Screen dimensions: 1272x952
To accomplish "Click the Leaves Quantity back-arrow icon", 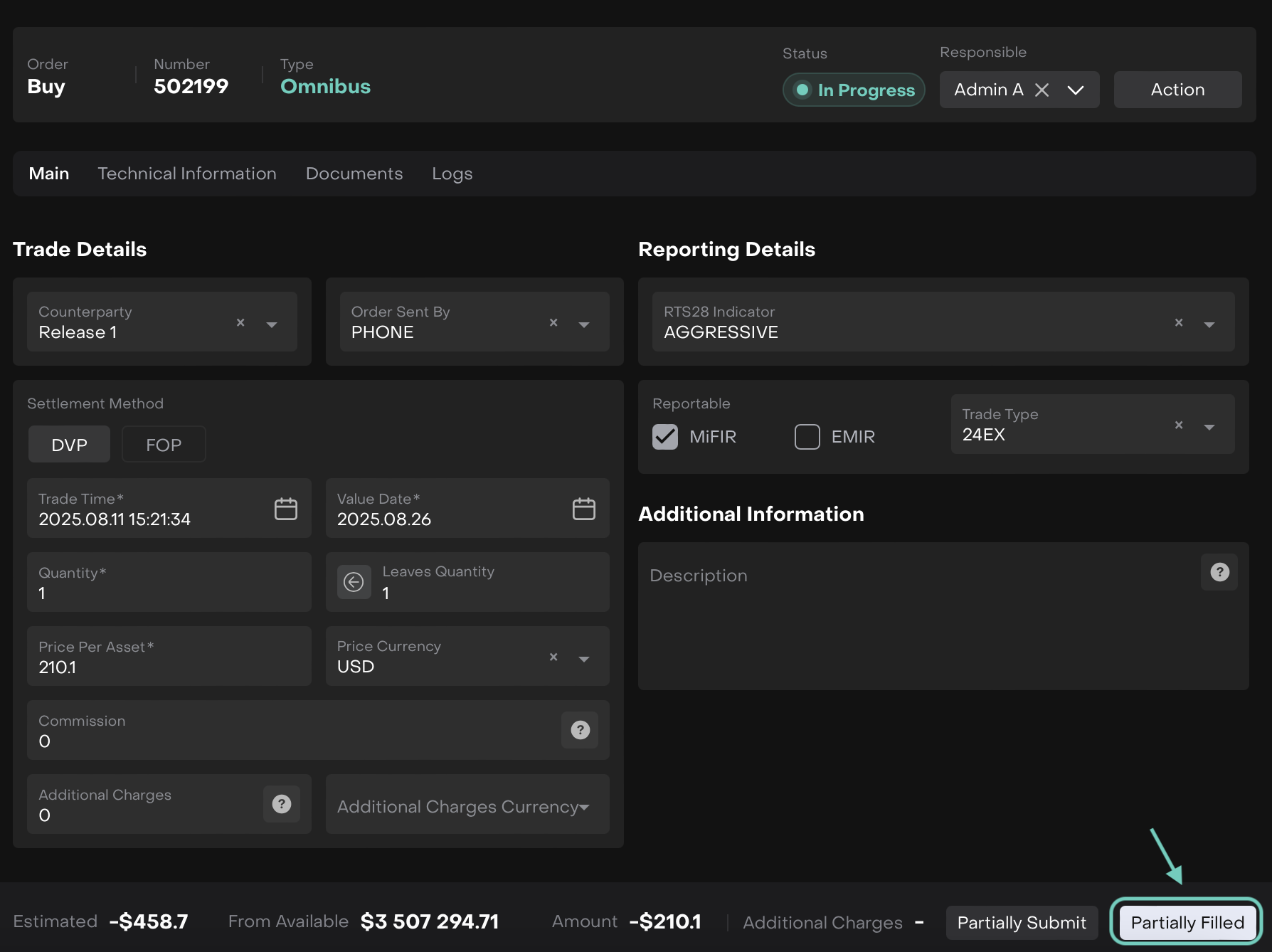I will [354, 582].
